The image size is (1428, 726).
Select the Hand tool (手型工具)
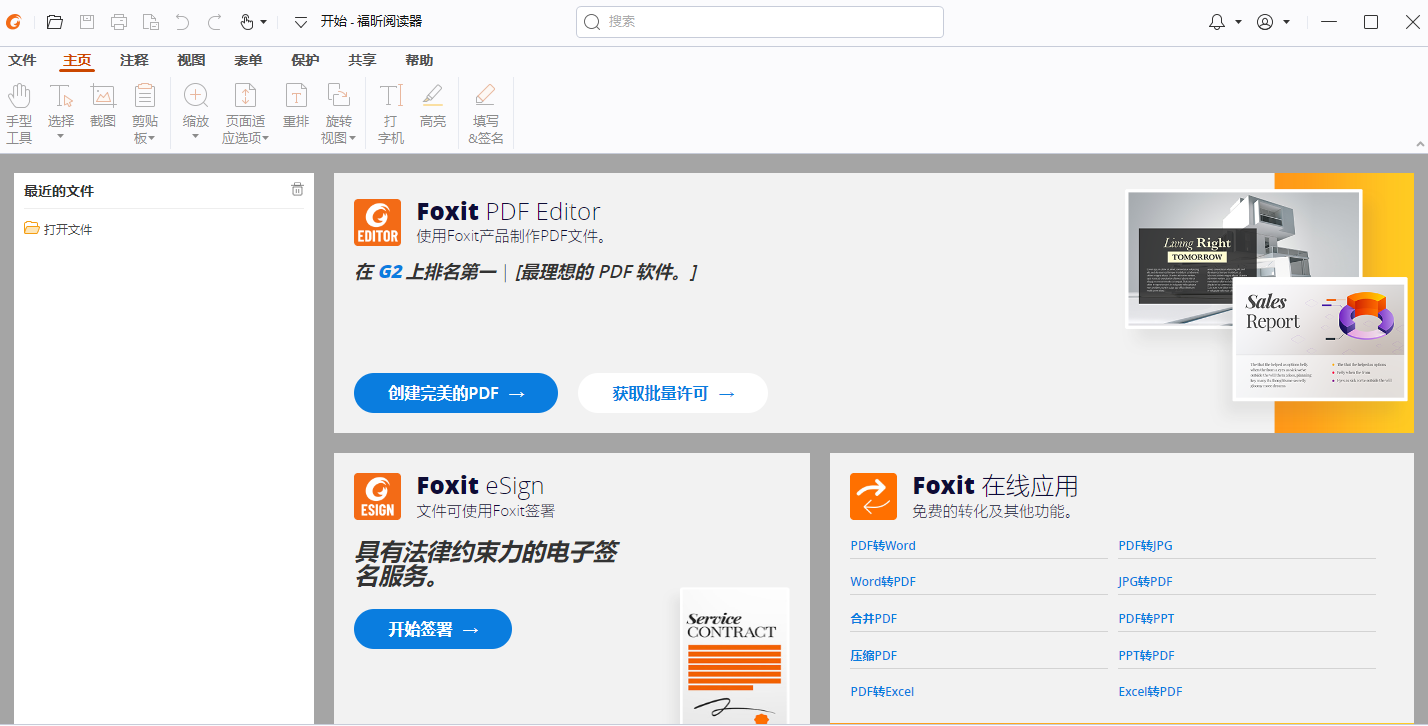[x=19, y=113]
